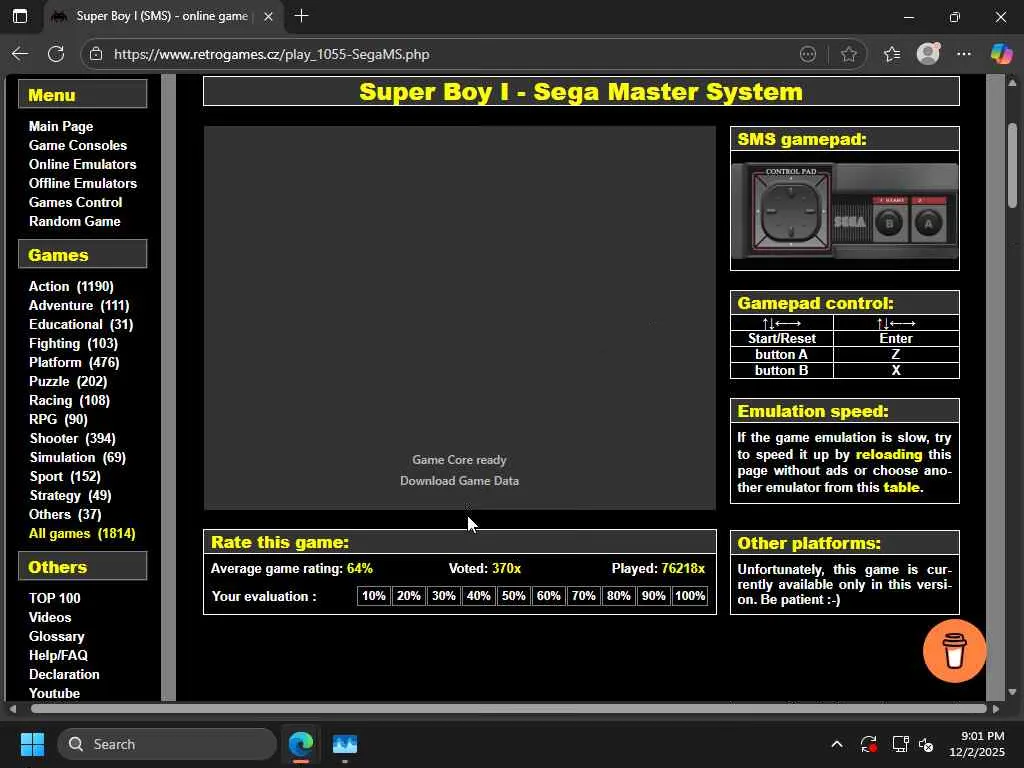Reload the page with refresh icon

tap(56, 54)
